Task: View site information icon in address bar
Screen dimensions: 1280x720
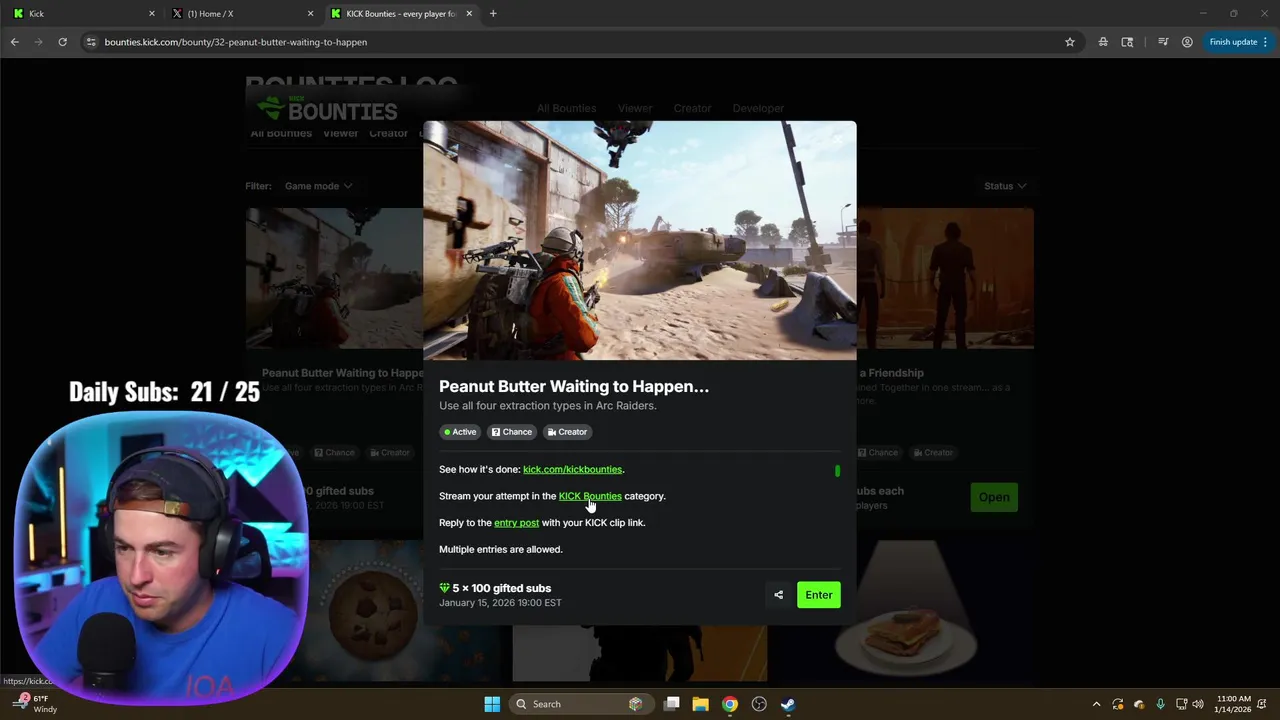Action: pyautogui.click(x=91, y=42)
